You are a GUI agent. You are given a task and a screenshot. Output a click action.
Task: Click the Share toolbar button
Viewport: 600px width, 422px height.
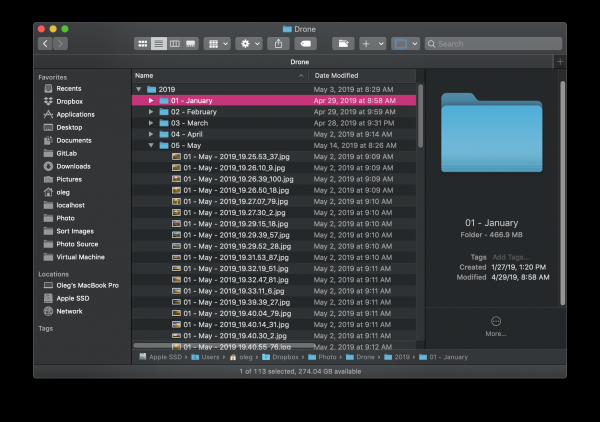[277, 44]
